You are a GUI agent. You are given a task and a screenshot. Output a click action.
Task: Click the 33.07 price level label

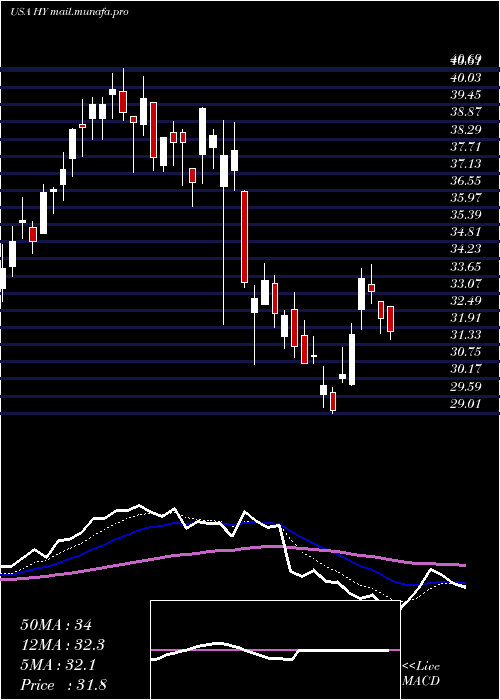pos(466,283)
